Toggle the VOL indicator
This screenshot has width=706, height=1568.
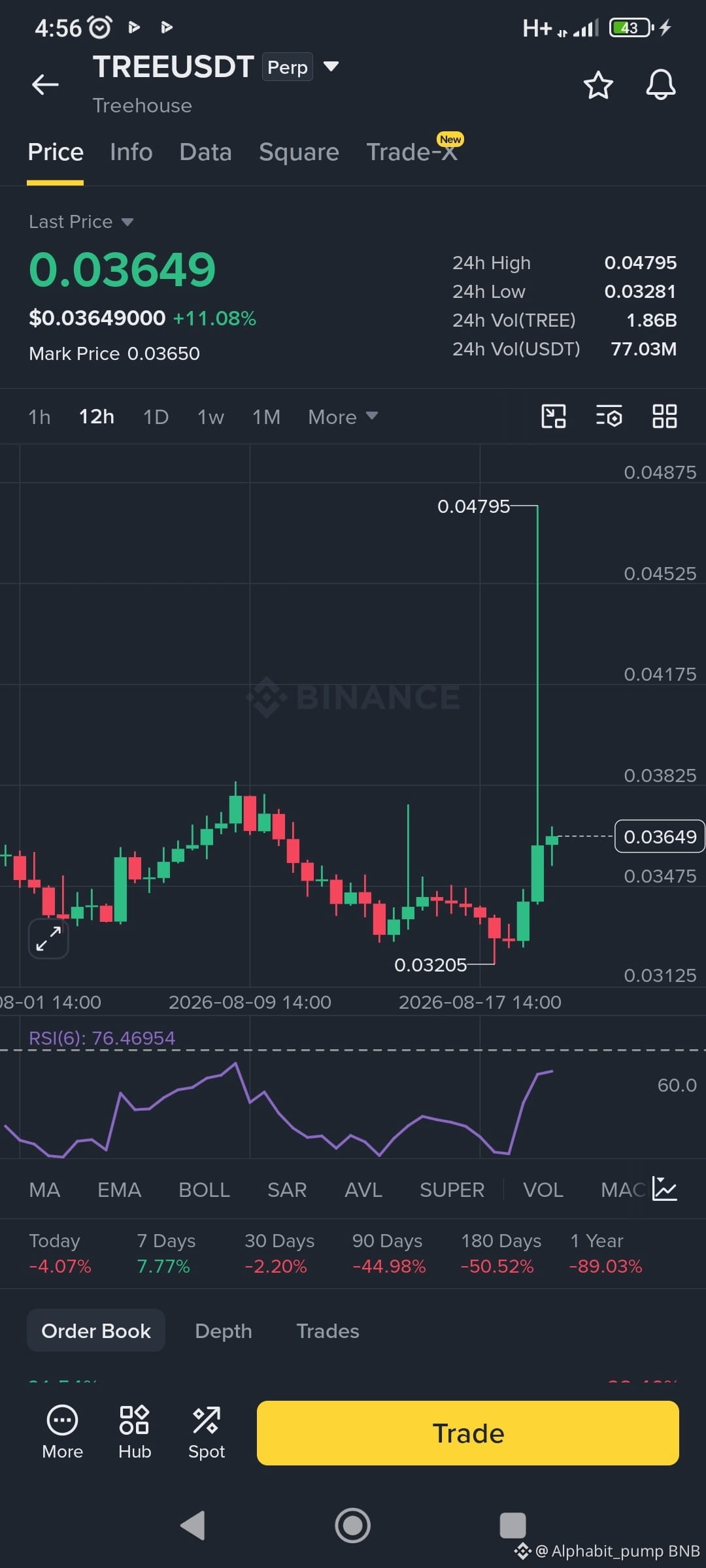[543, 1190]
